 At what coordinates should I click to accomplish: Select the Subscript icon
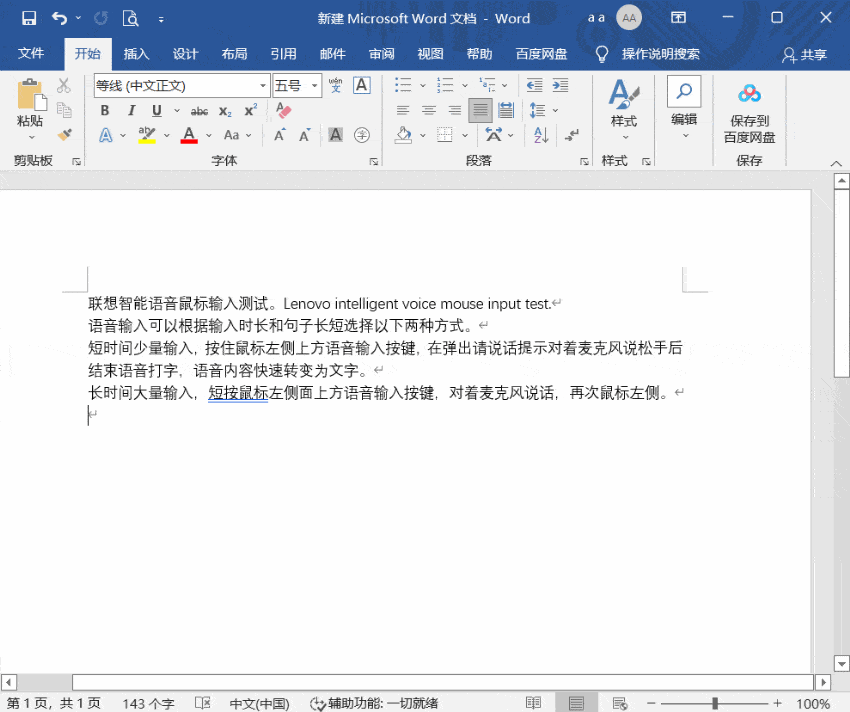tap(225, 110)
